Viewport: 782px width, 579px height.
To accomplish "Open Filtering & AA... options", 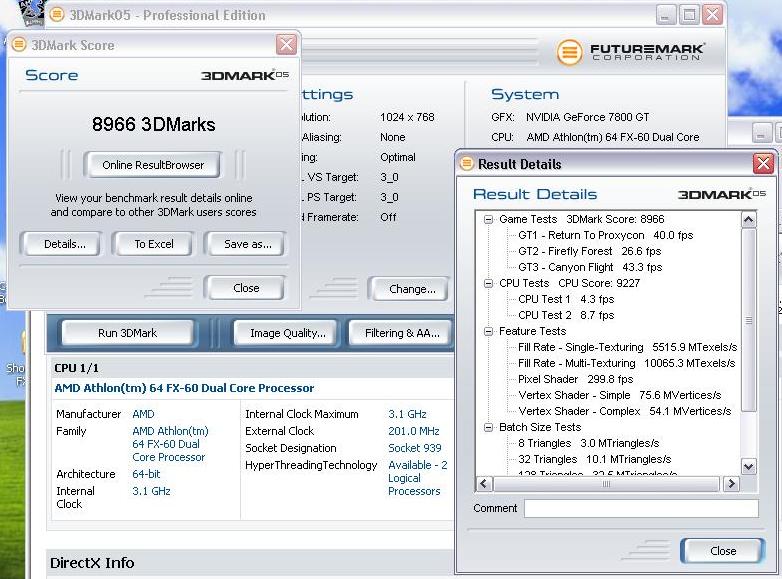I will [x=402, y=333].
